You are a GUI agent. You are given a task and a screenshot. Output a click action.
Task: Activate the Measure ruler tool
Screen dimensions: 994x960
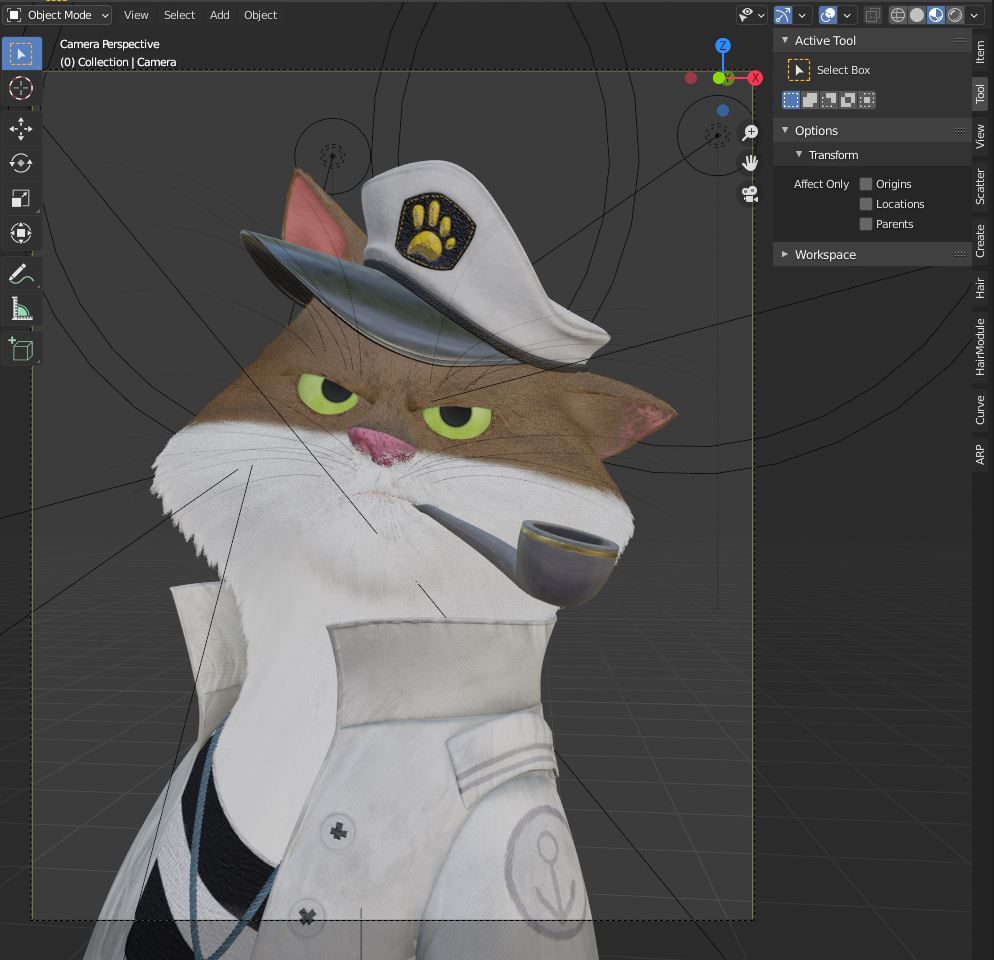click(20, 309)
